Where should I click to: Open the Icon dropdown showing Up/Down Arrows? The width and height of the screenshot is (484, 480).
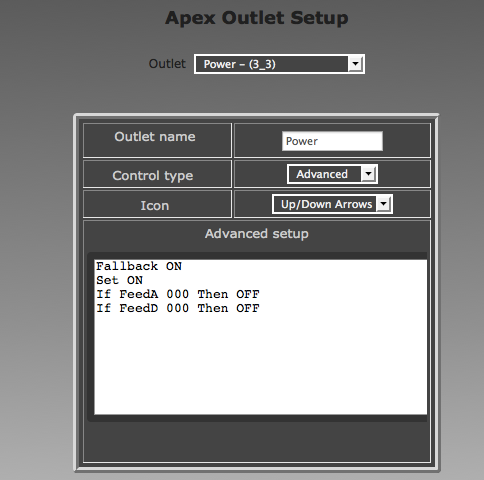pyautogui.click(x=332, y=204)
